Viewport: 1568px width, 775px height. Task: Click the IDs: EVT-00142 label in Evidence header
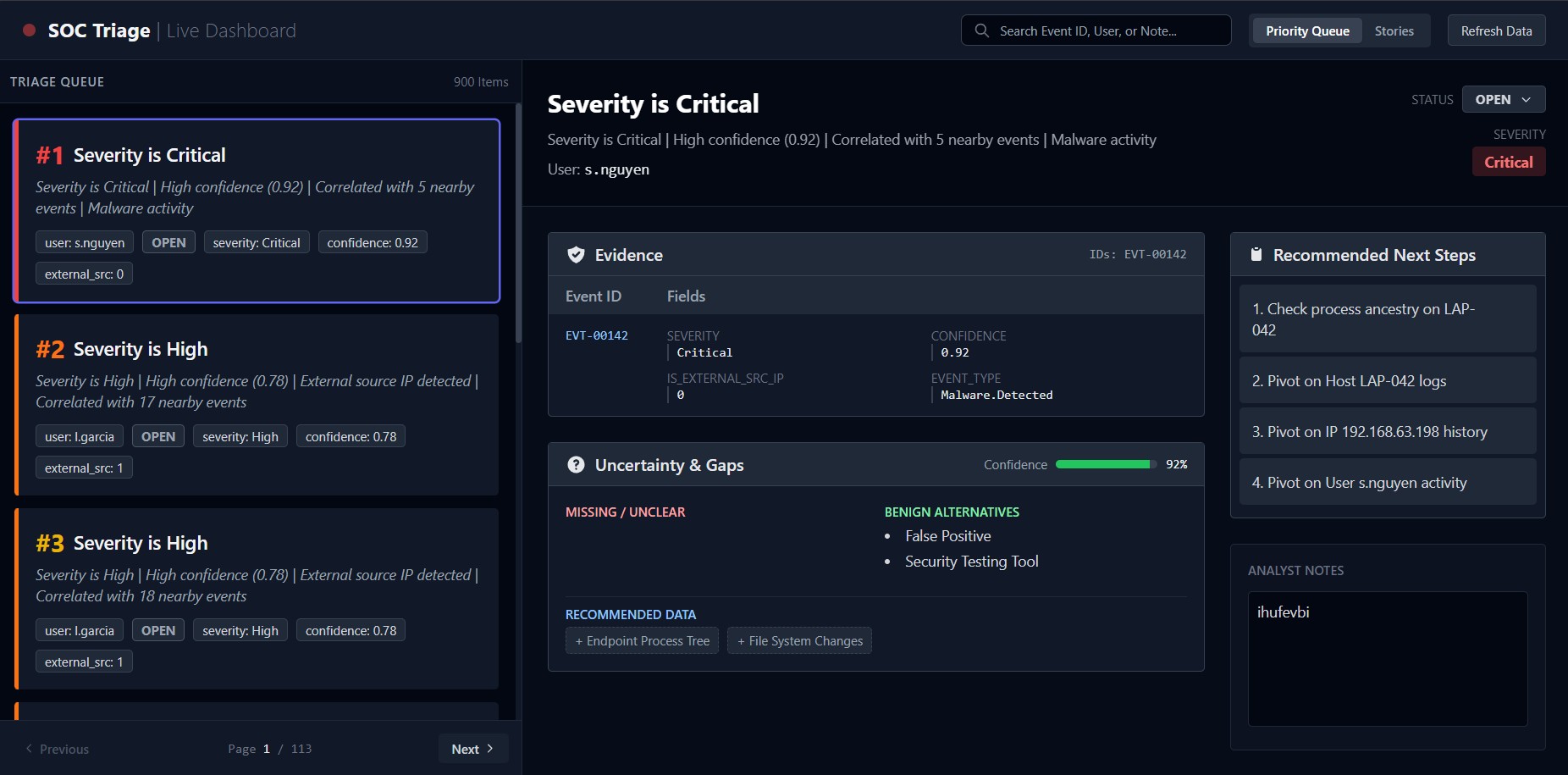click(x=1138, y=254)
